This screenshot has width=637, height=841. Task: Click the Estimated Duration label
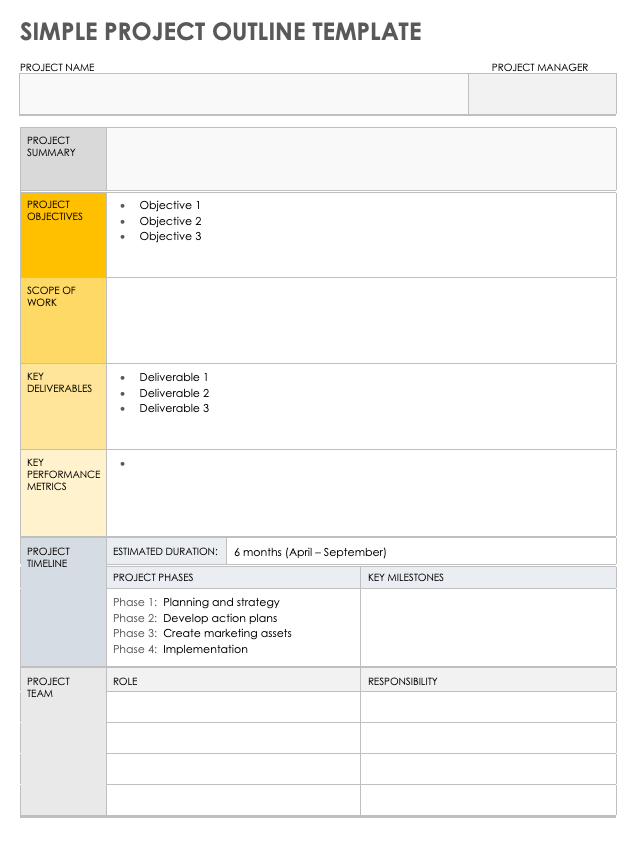[x=165, y=551]
